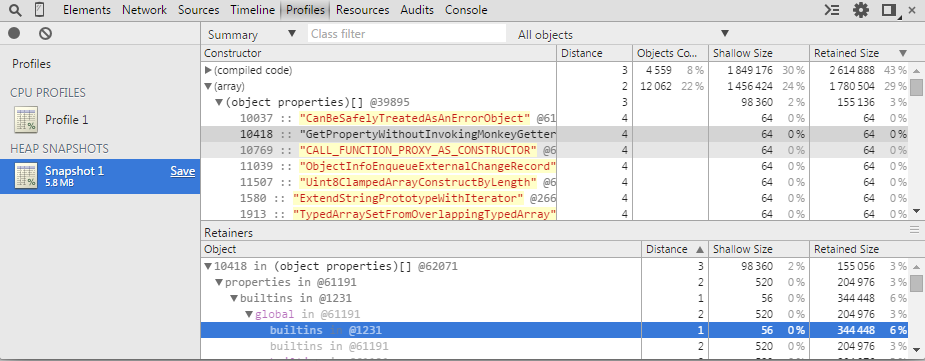Viewport: 925px width, 361px height.
Task: Collapse the 10418 in (object properties)[] retainer
Action: (208, 267)
